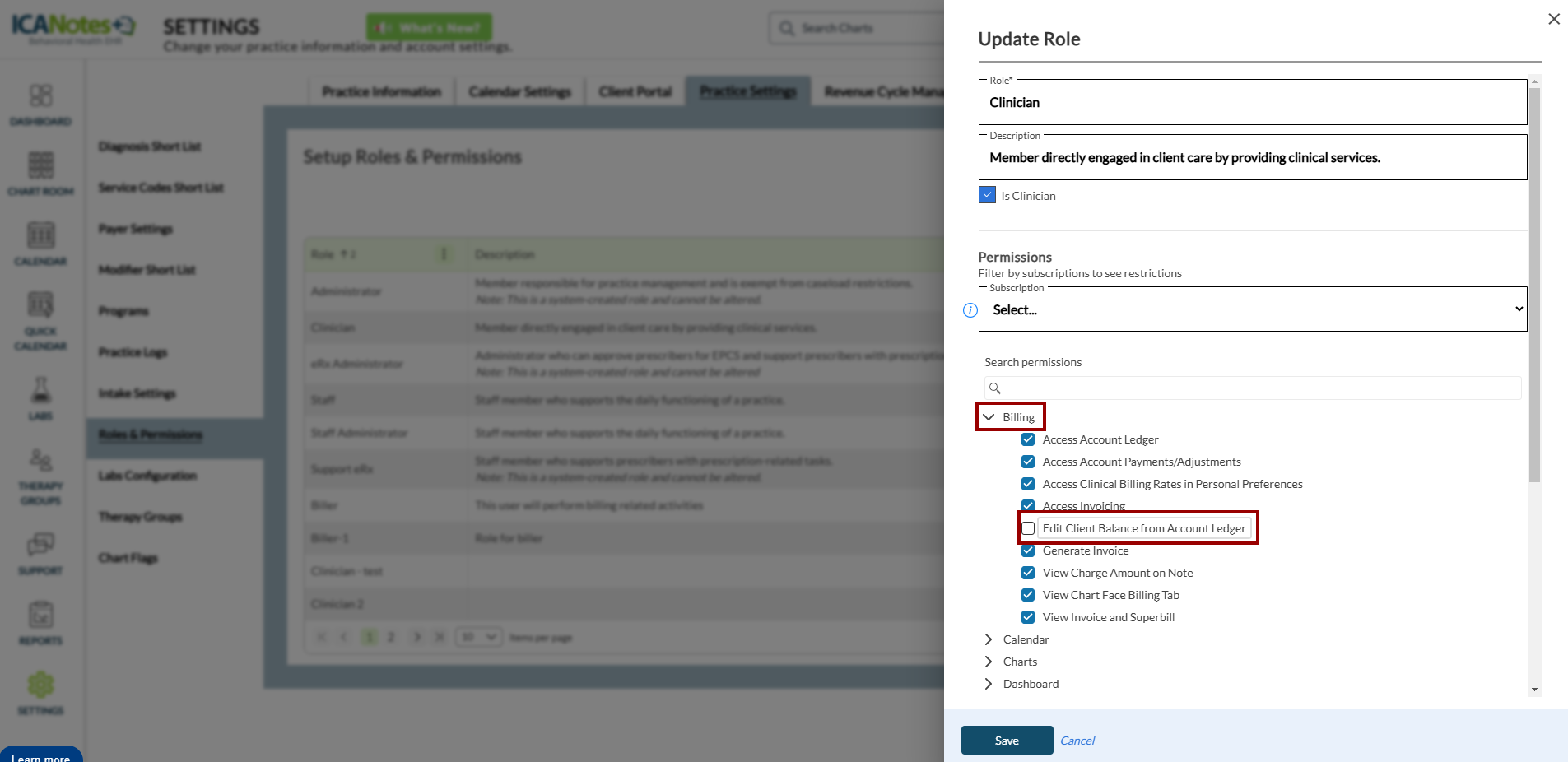The height and width of the screenshot is (762, 1568).
Task: Click the Search Charts magnifier icon
Action: [x=788, y=28]
